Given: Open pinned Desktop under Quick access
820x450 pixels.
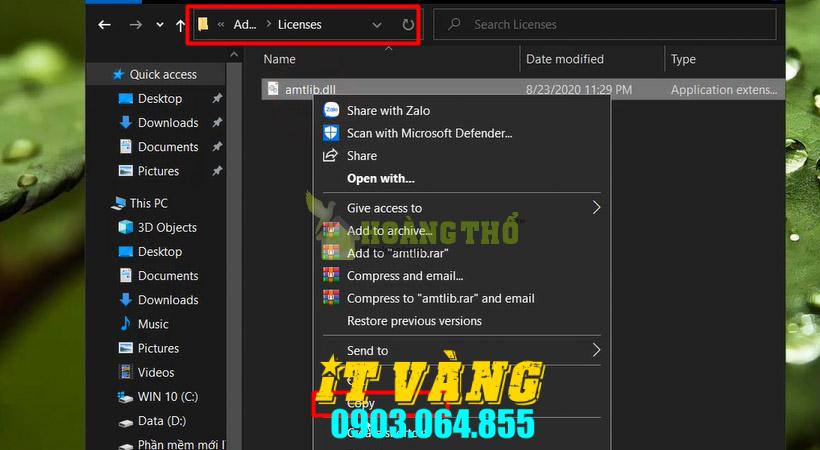Looking at the screenshot, I should [x=160, y=98].
